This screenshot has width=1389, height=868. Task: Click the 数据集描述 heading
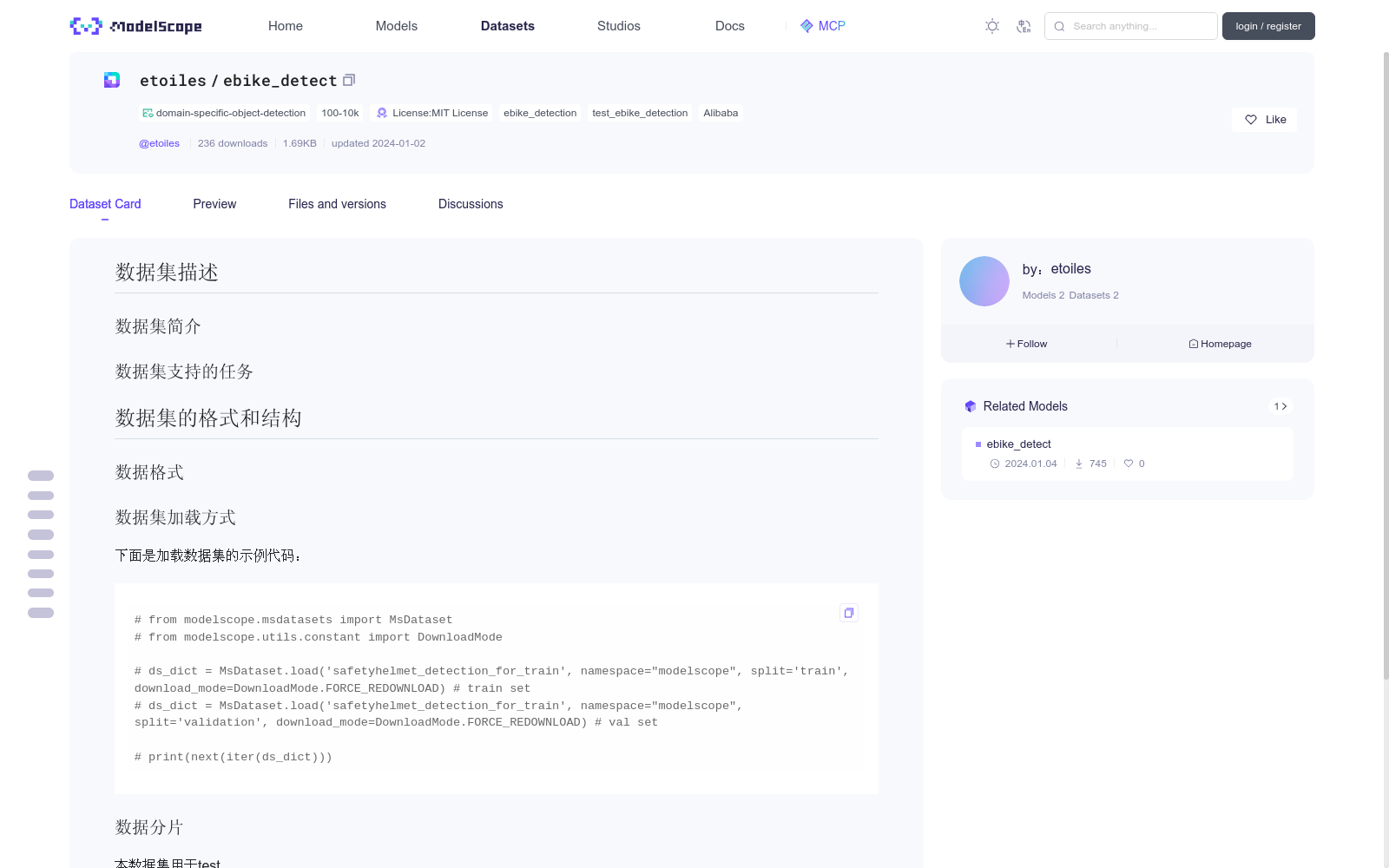(x=167, y=273)
